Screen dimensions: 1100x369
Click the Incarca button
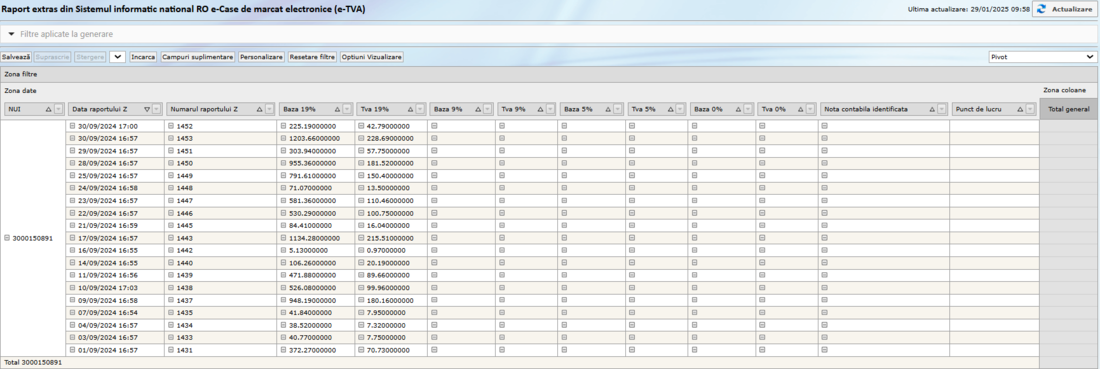(x=143, y=57)
